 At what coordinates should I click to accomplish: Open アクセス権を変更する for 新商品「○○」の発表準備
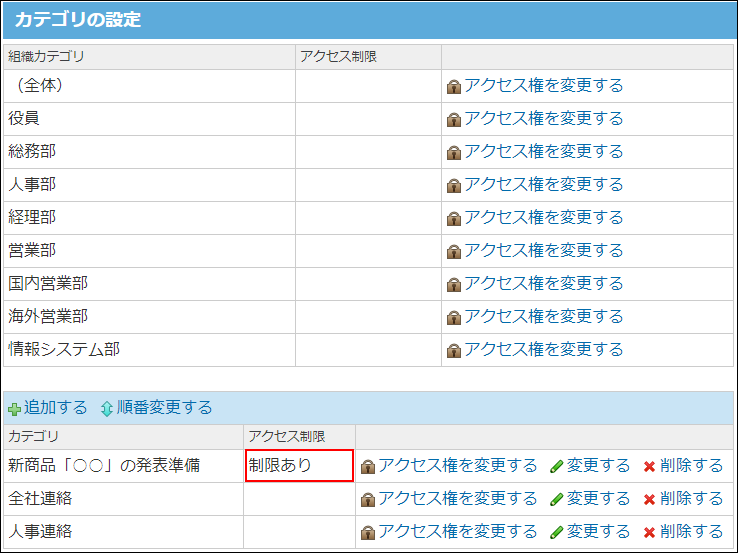[457, 465]
